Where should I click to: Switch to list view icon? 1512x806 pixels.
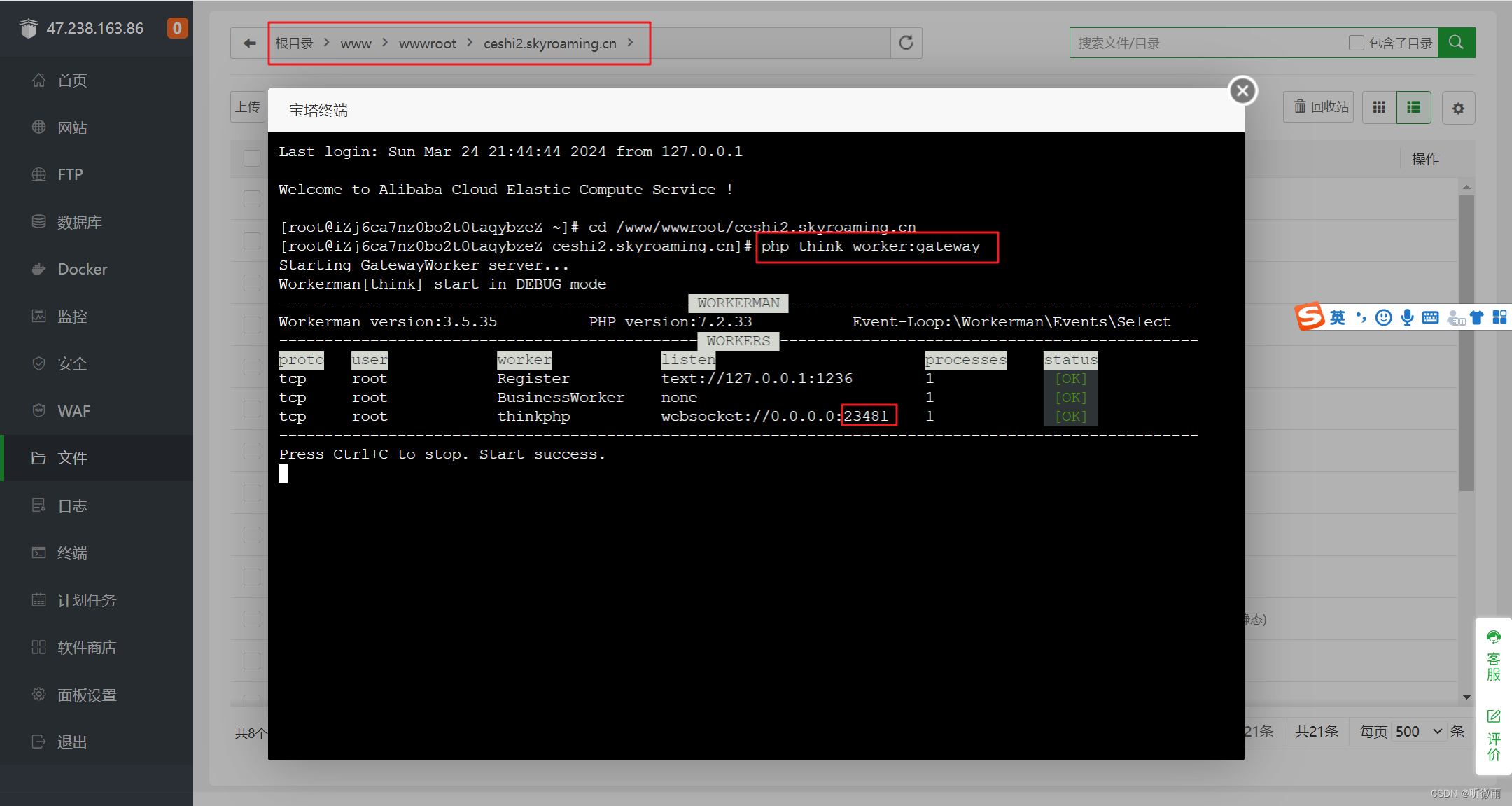pos(1414,107)
